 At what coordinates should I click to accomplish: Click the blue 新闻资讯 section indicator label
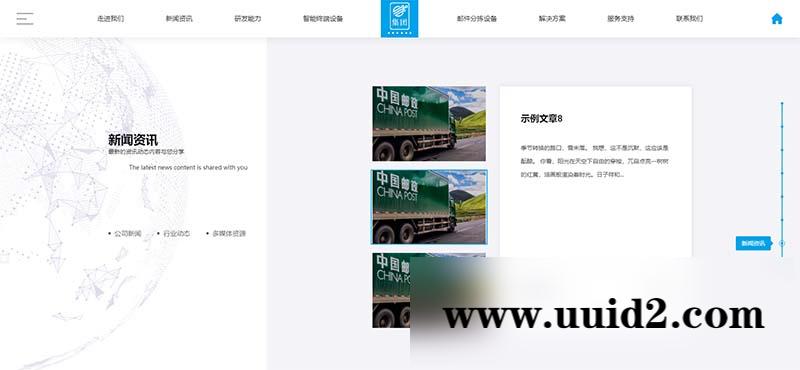pyautogui.click(x=753, y=243)
